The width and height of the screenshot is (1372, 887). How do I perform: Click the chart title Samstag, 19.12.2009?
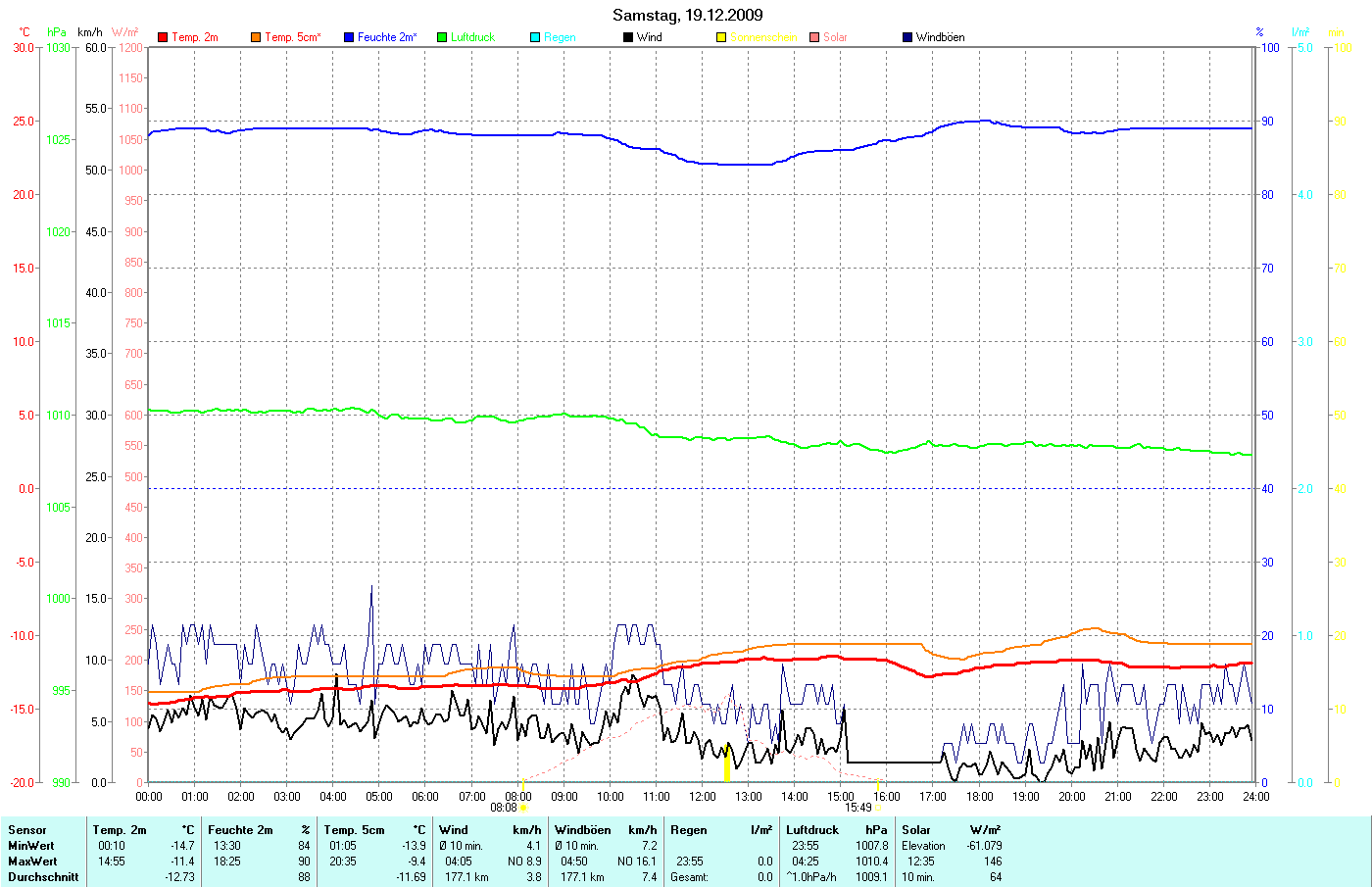tap(687, 15)
